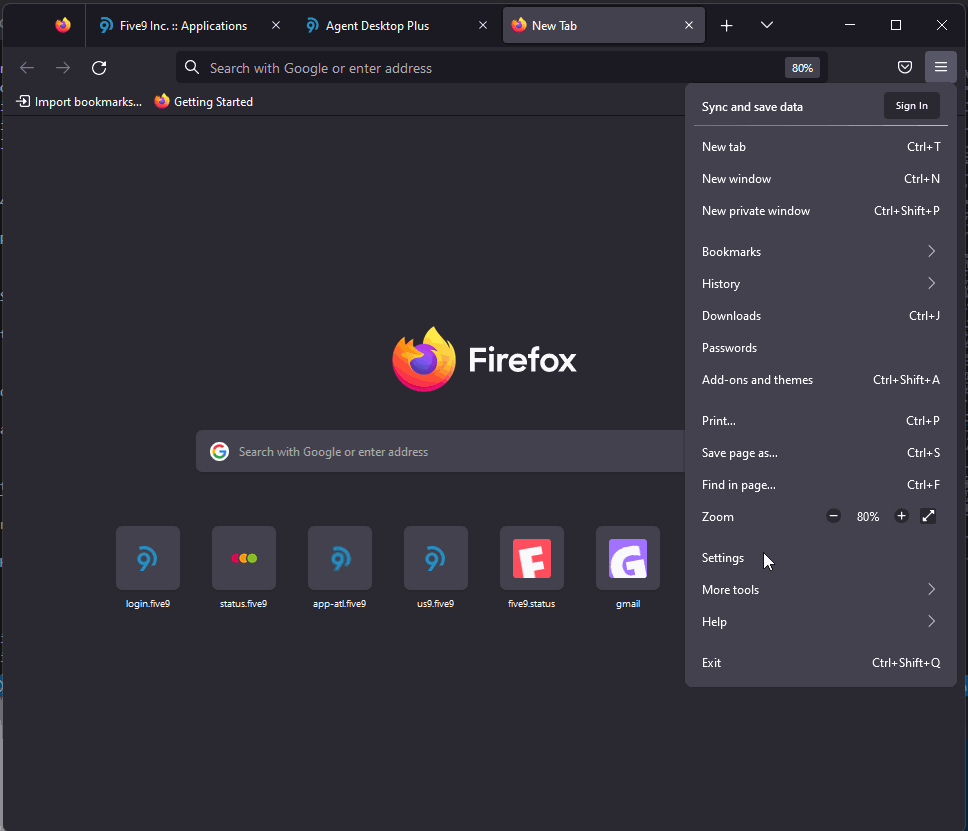Open the Firefox hamburger application menu button
The width and height of the screenshot is (968, 831).
[940, 67]
